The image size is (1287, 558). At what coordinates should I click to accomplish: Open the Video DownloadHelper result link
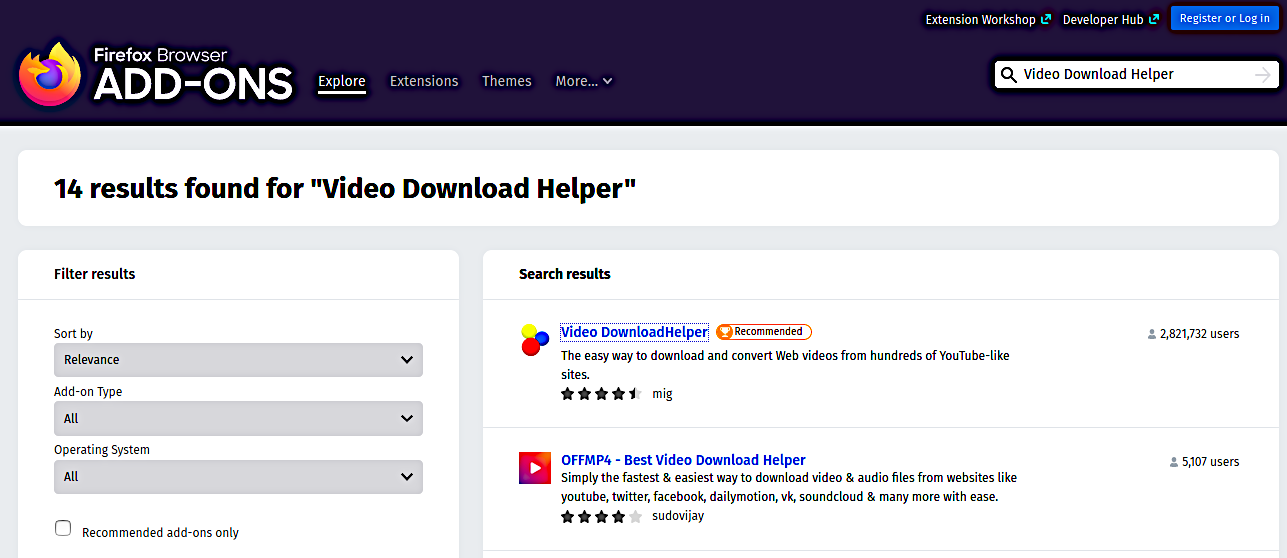(635, 332)
